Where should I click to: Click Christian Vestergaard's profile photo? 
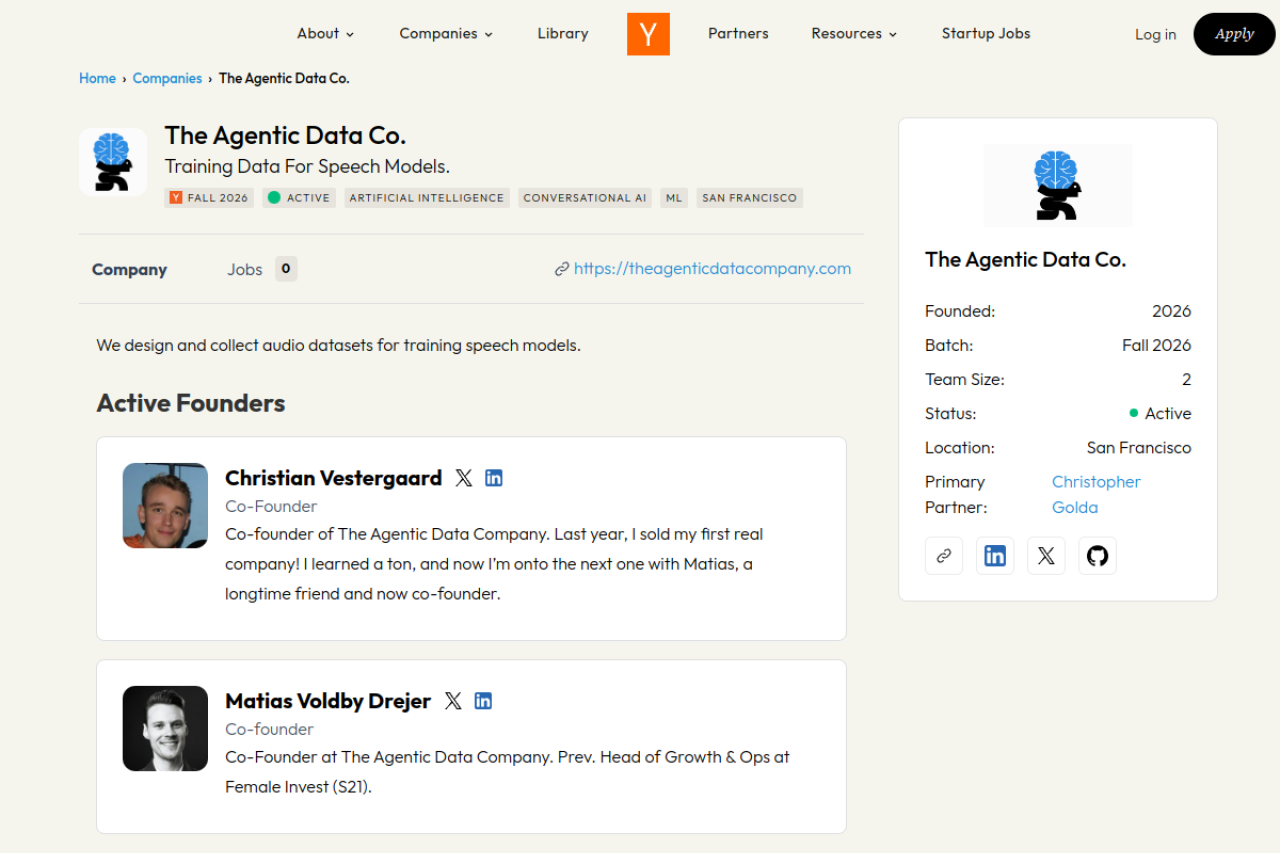click(x=165, y=505)
